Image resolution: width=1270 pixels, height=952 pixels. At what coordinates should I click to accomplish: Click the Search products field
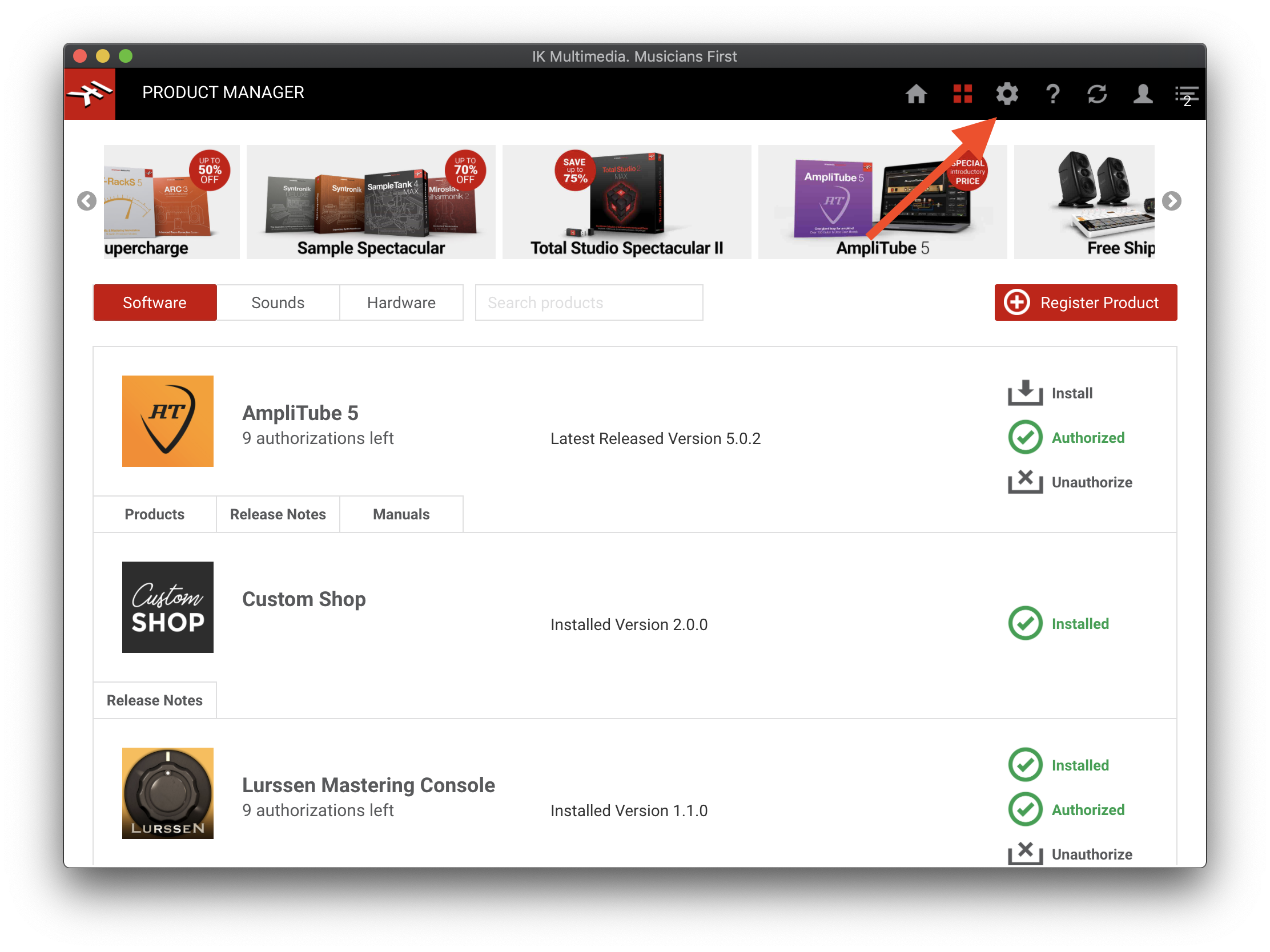(x=589, y=302)
